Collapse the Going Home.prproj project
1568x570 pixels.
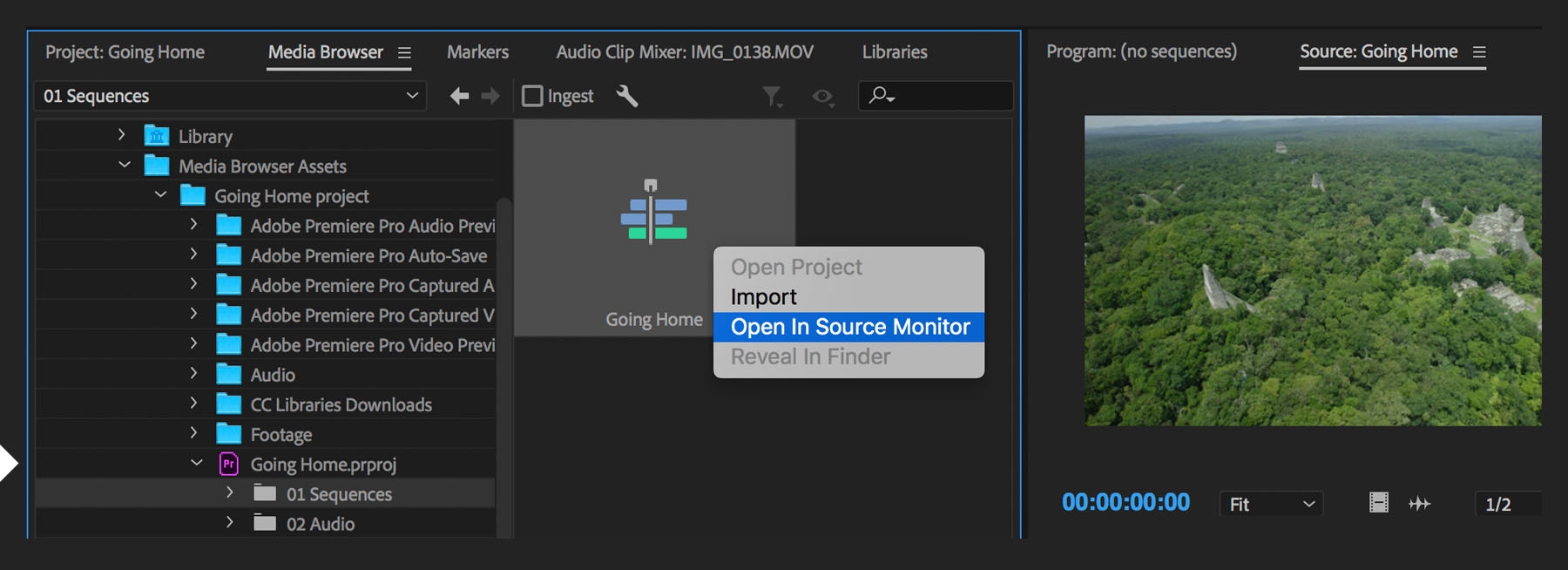coord(197,463)
